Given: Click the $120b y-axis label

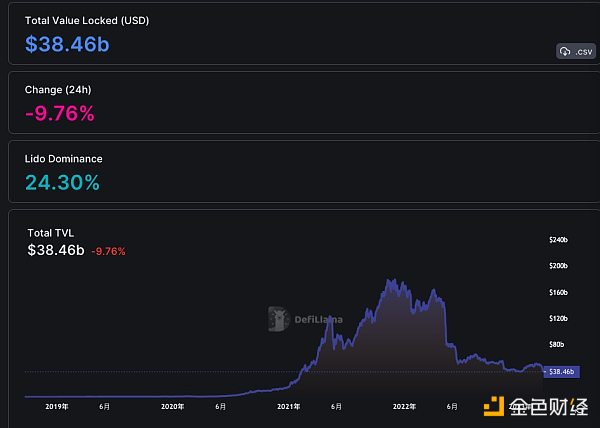Looking at the screenshot, I should tap(558, 318).
